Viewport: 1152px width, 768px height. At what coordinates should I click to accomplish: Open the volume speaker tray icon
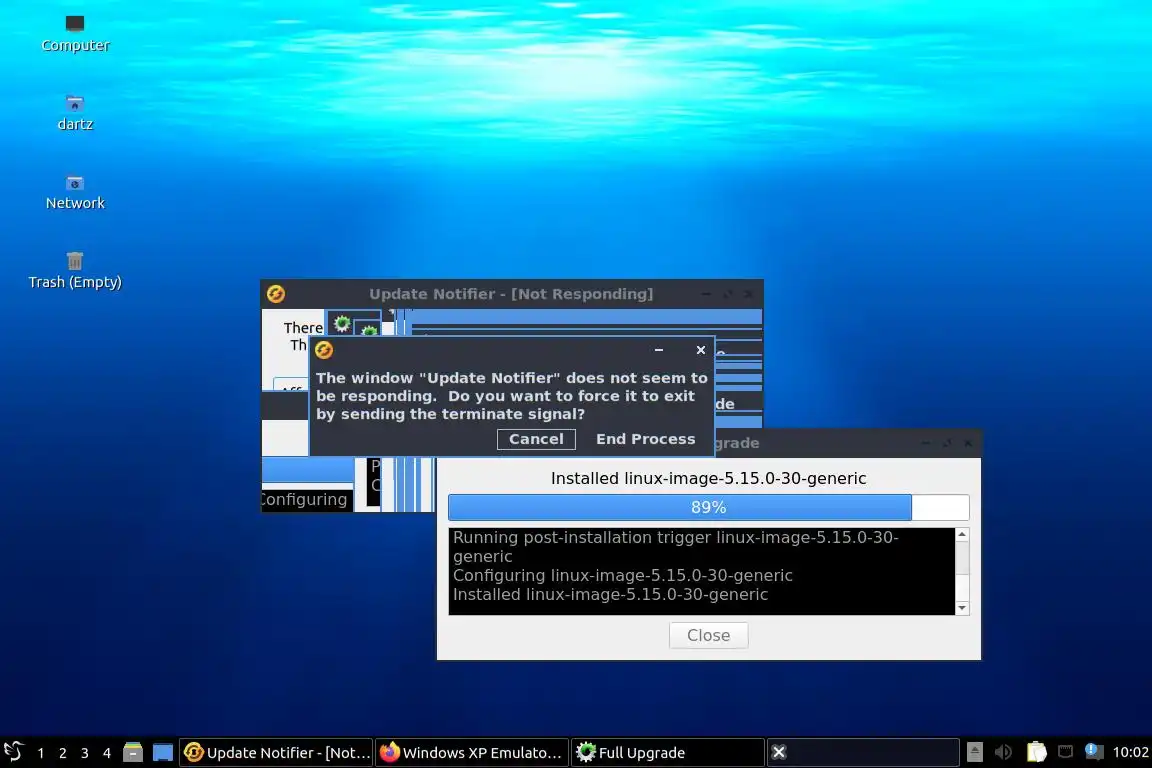[1003, 752]
